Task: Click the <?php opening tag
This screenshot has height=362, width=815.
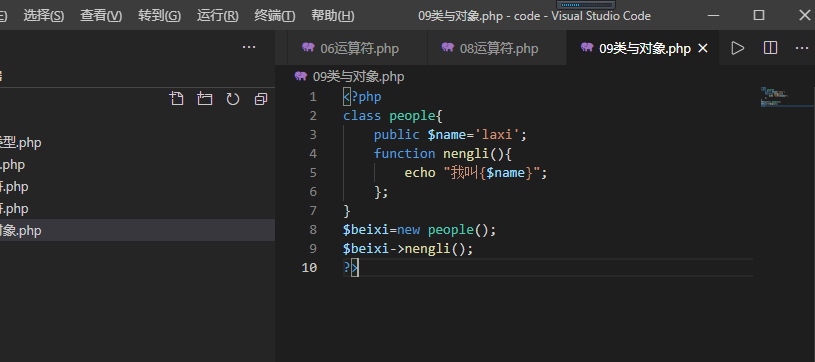Action: 362,97
